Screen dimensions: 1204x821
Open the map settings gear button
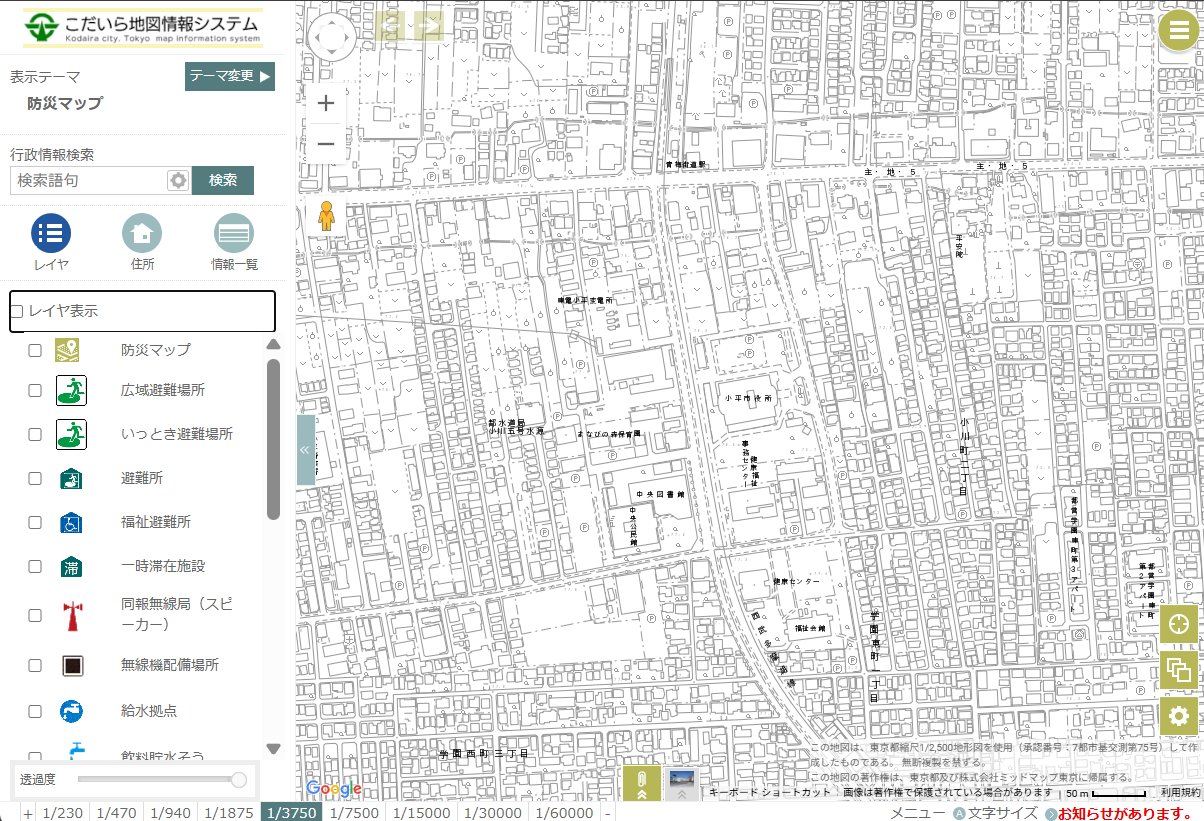pos(1179,716)
